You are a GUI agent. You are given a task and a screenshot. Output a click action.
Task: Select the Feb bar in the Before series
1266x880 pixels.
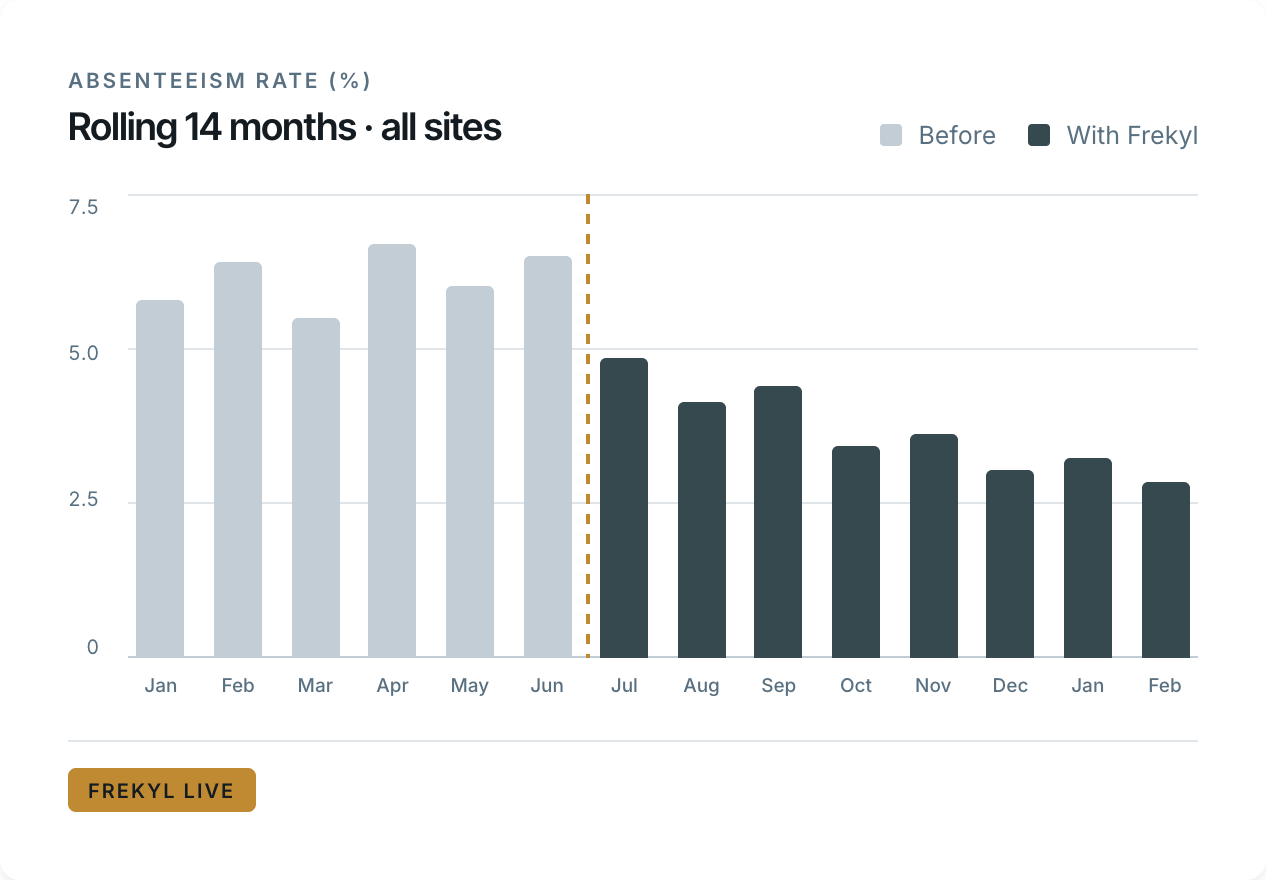pos(238,460)
